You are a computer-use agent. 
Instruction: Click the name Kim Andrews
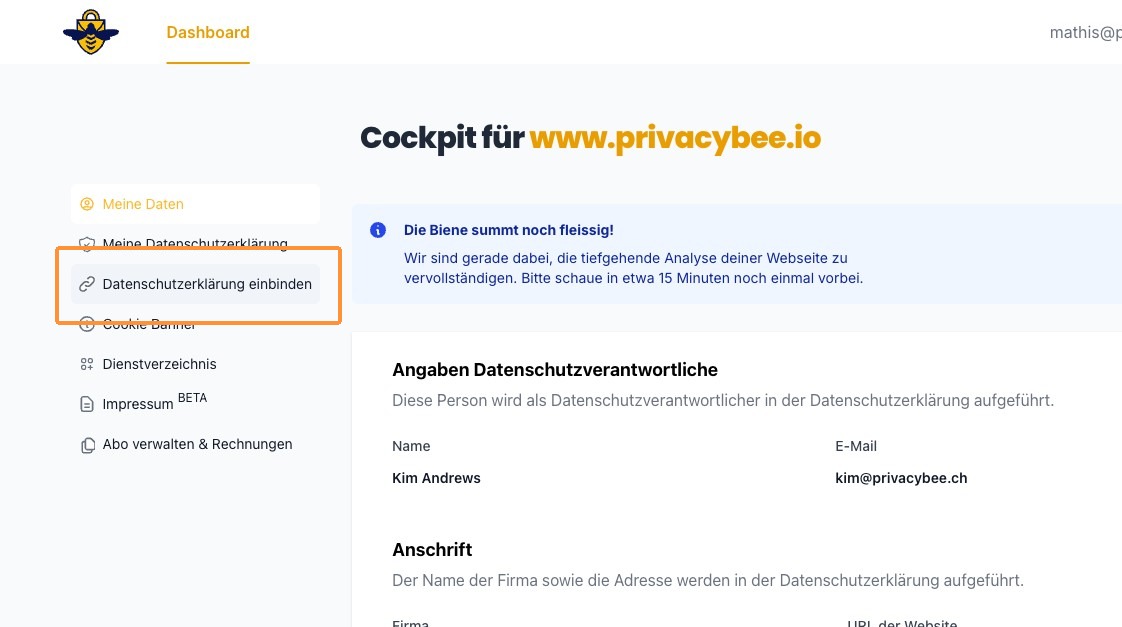(436, 478)
